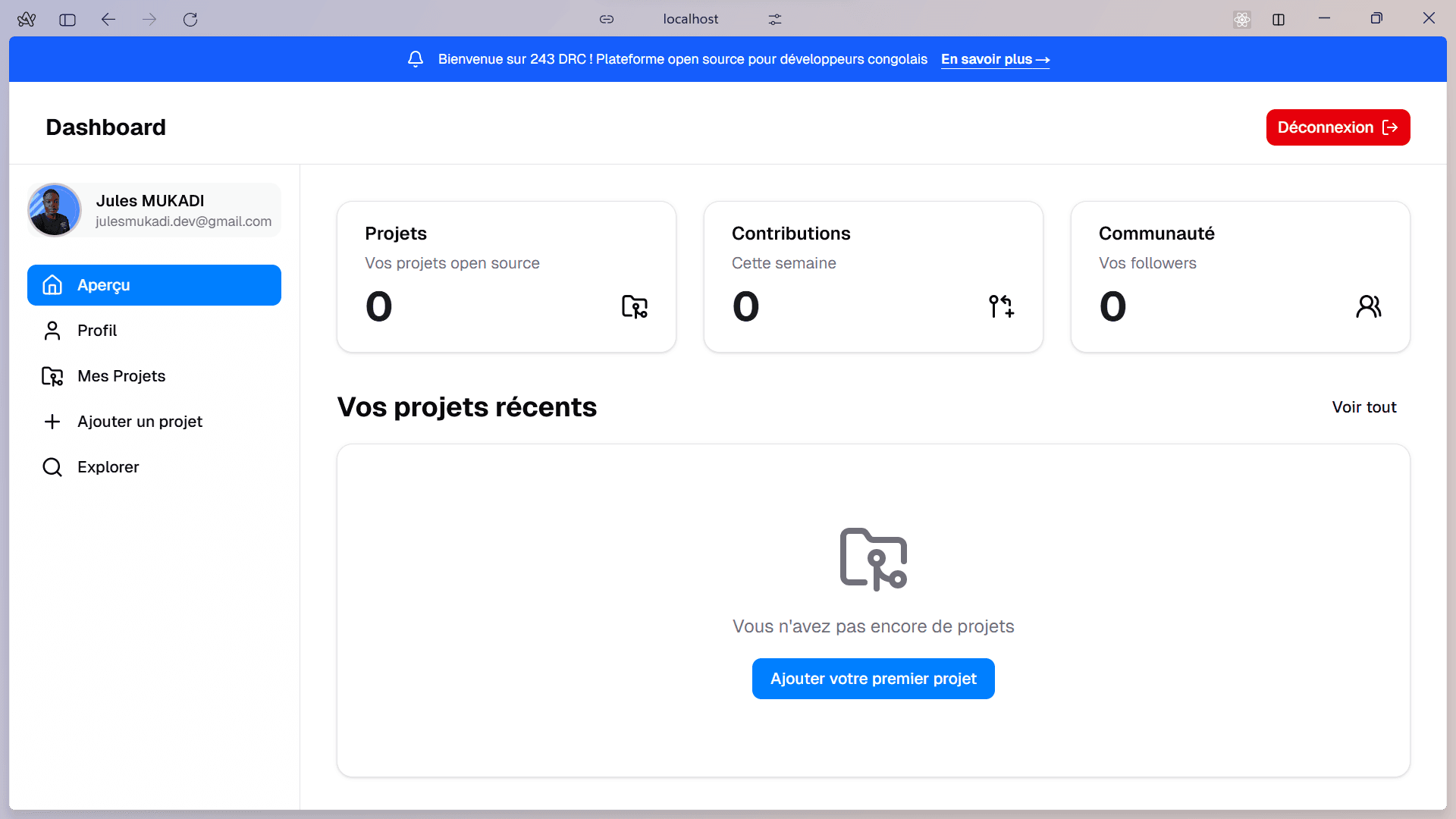This screenshot has height=819, width=1456.
Task: Click the large empty-state folder icon
Action: [873, 559]
